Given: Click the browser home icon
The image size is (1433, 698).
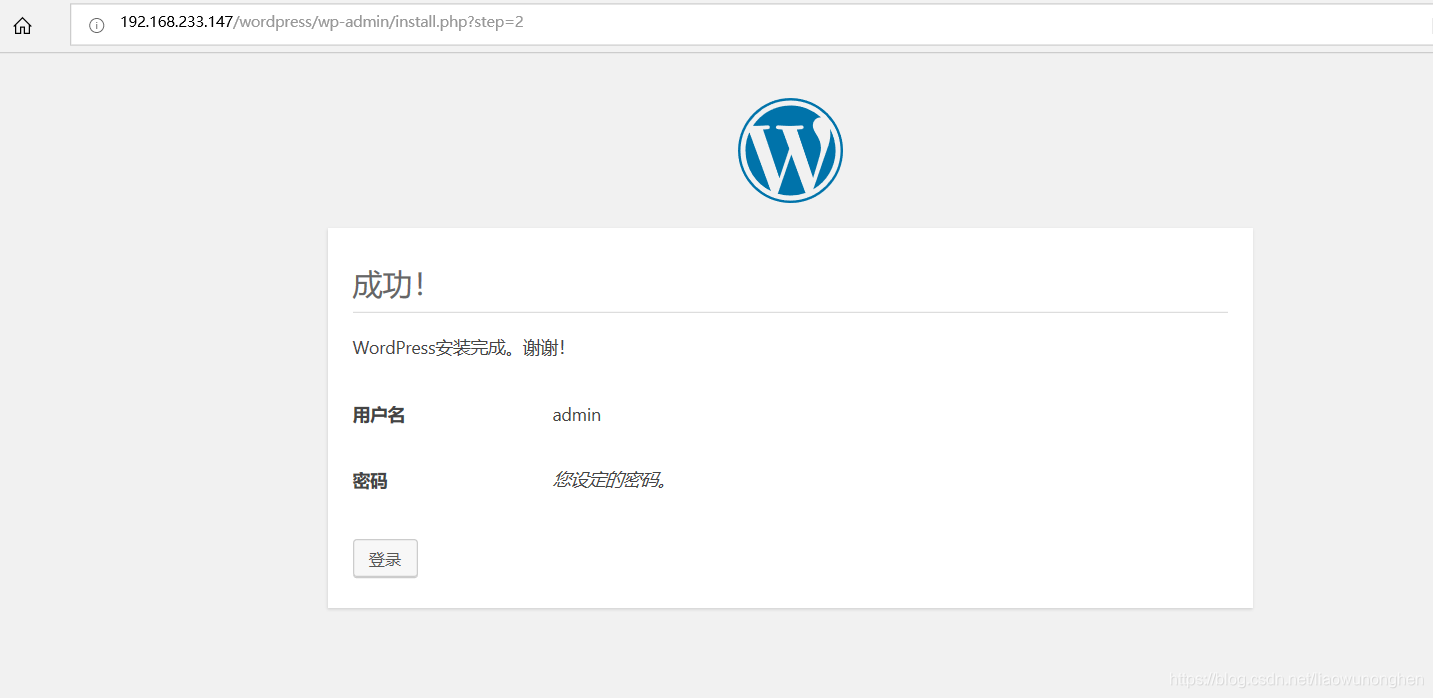Looking at the screenshot, I should coord(22,26).
